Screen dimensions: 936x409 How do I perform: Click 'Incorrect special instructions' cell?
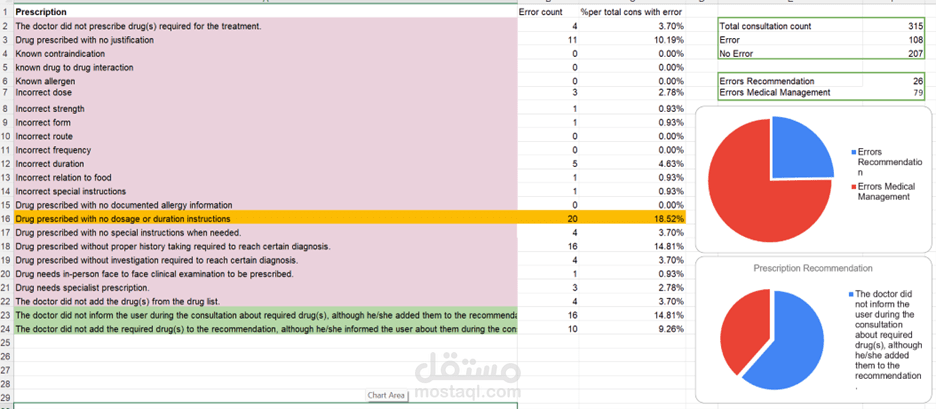click(x=266, y=191)
